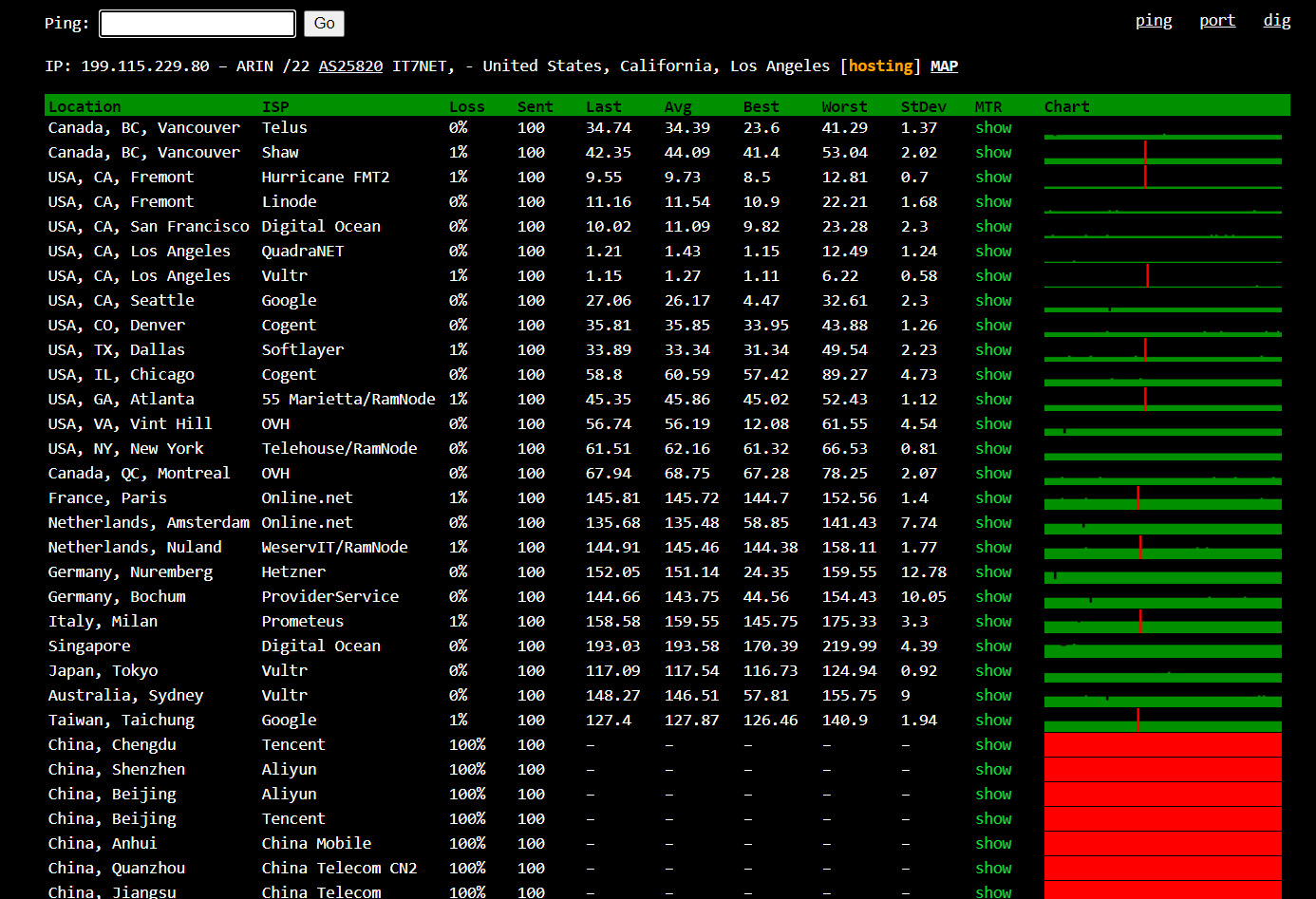Show MTR for Vancouver Telus row

tap(993, 128)
